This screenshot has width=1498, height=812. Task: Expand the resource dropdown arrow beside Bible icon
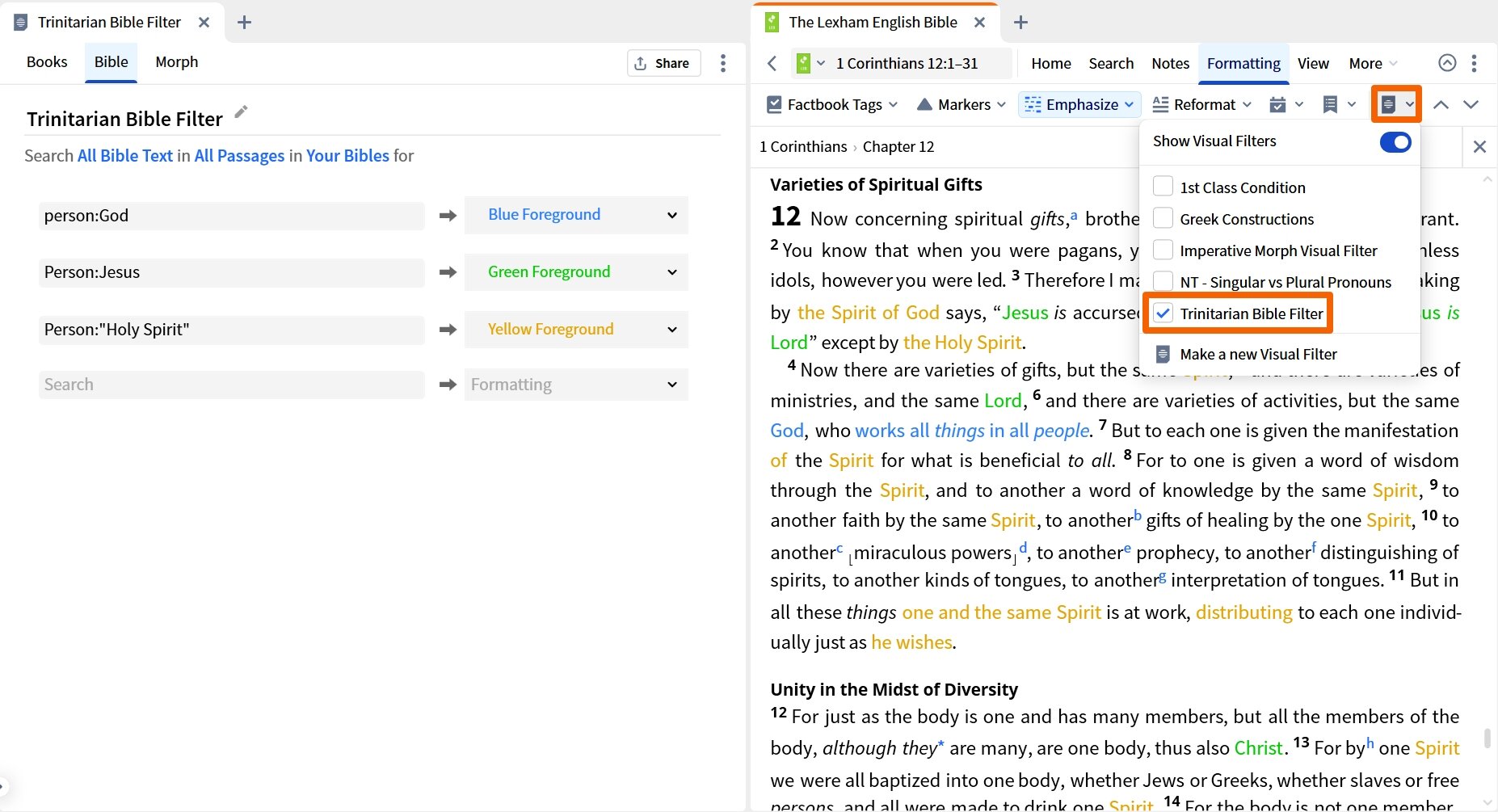[821, 63]
